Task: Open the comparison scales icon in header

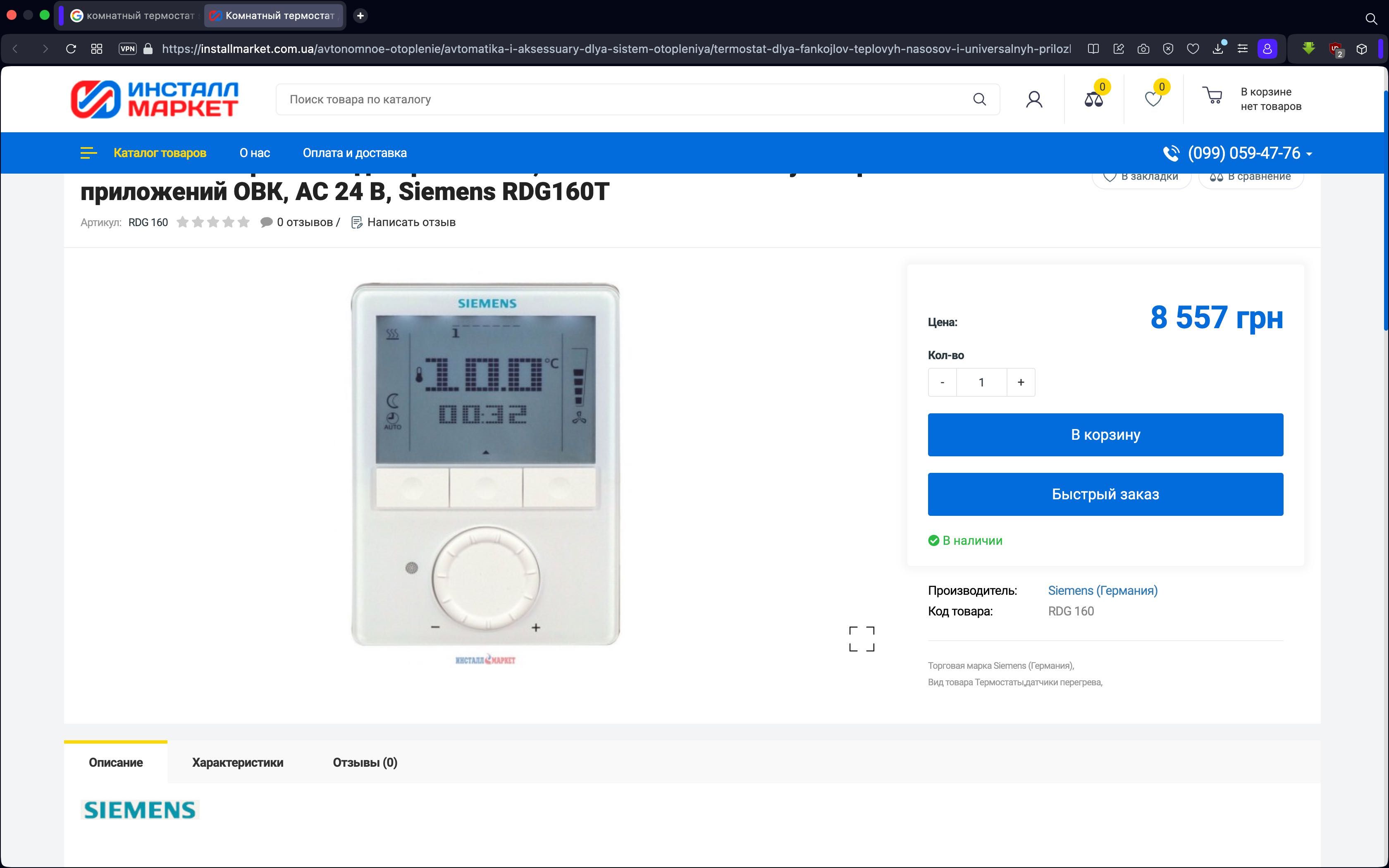Action: (1093, 99)
